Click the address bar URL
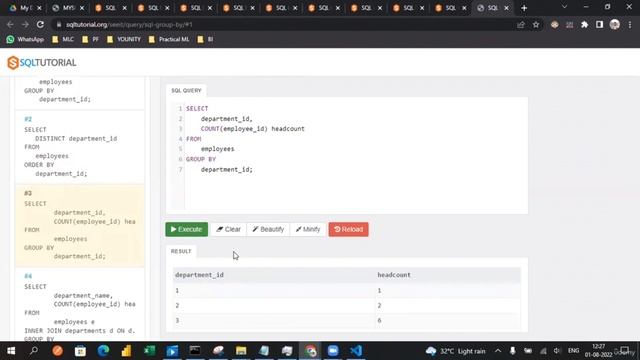 pos(129,25)
